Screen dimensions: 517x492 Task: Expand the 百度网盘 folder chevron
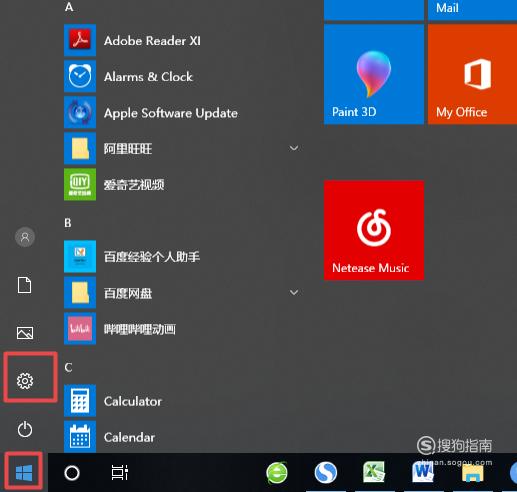tap(294, 292)
